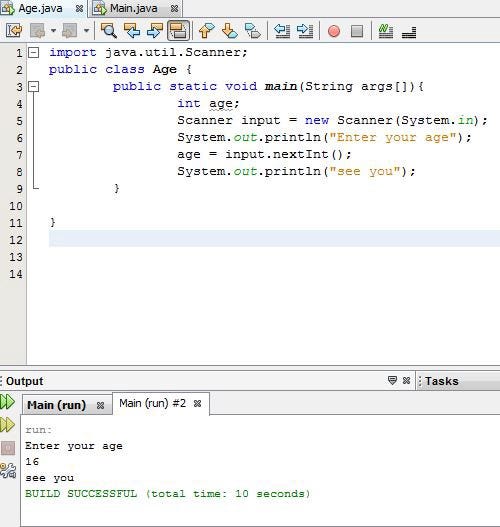
Task: Shift line left in toolbar
Action: (x=282, y=31)
